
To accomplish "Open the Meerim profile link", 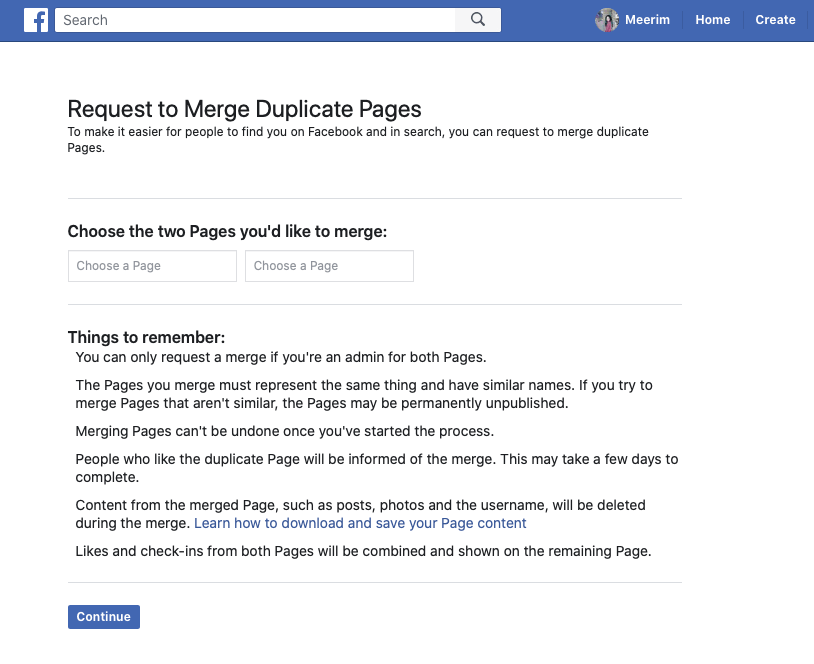I will [647, 20].
